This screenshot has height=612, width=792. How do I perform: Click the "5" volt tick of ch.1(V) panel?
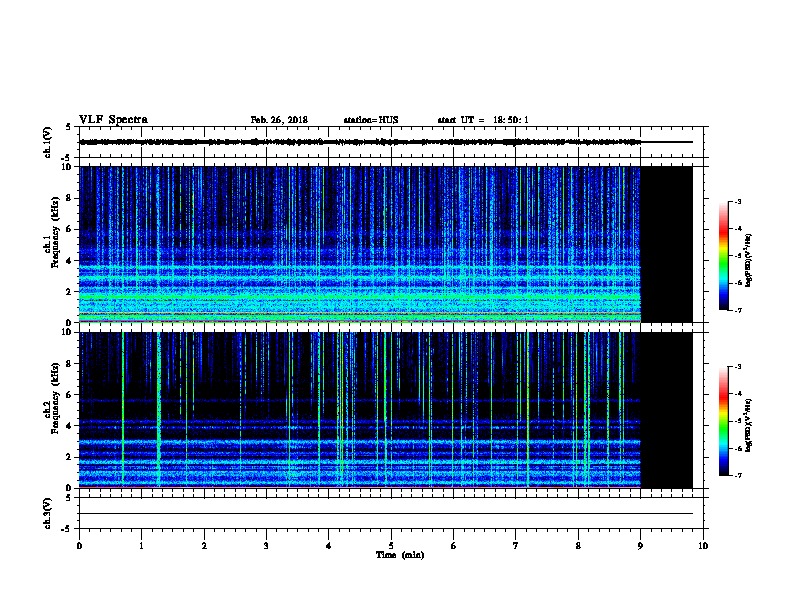coord(68,127)
